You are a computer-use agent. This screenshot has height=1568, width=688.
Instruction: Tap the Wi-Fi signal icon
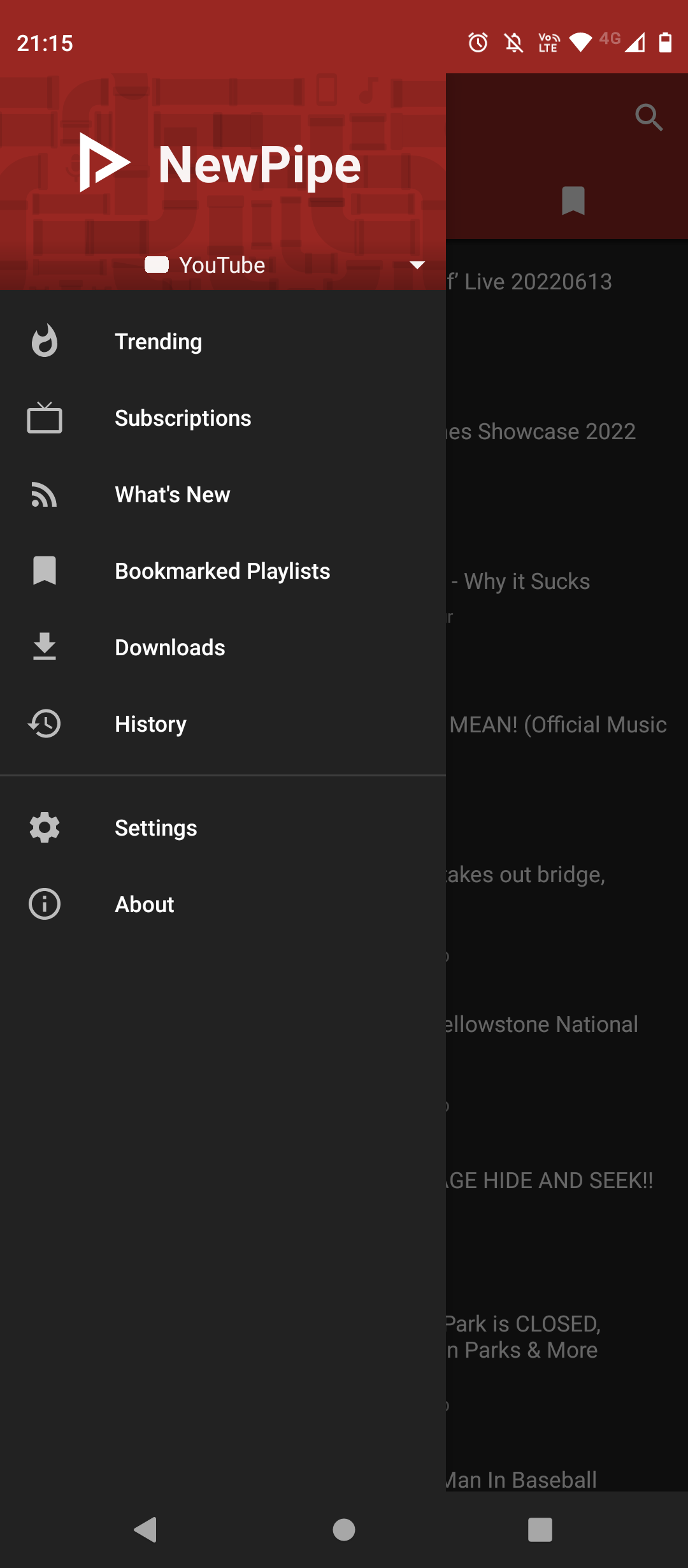click(x=580, y=43)
